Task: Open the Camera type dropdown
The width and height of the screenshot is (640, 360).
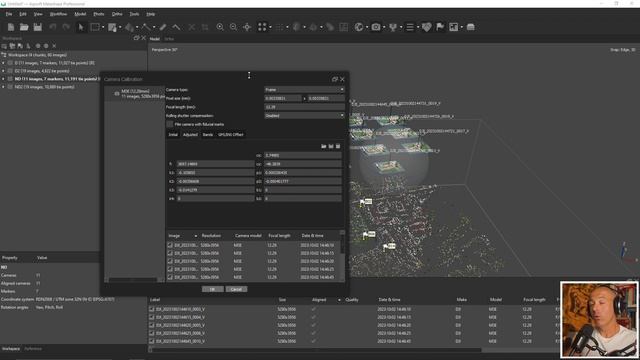Action: pyautogui.click(x=304, y=89)
